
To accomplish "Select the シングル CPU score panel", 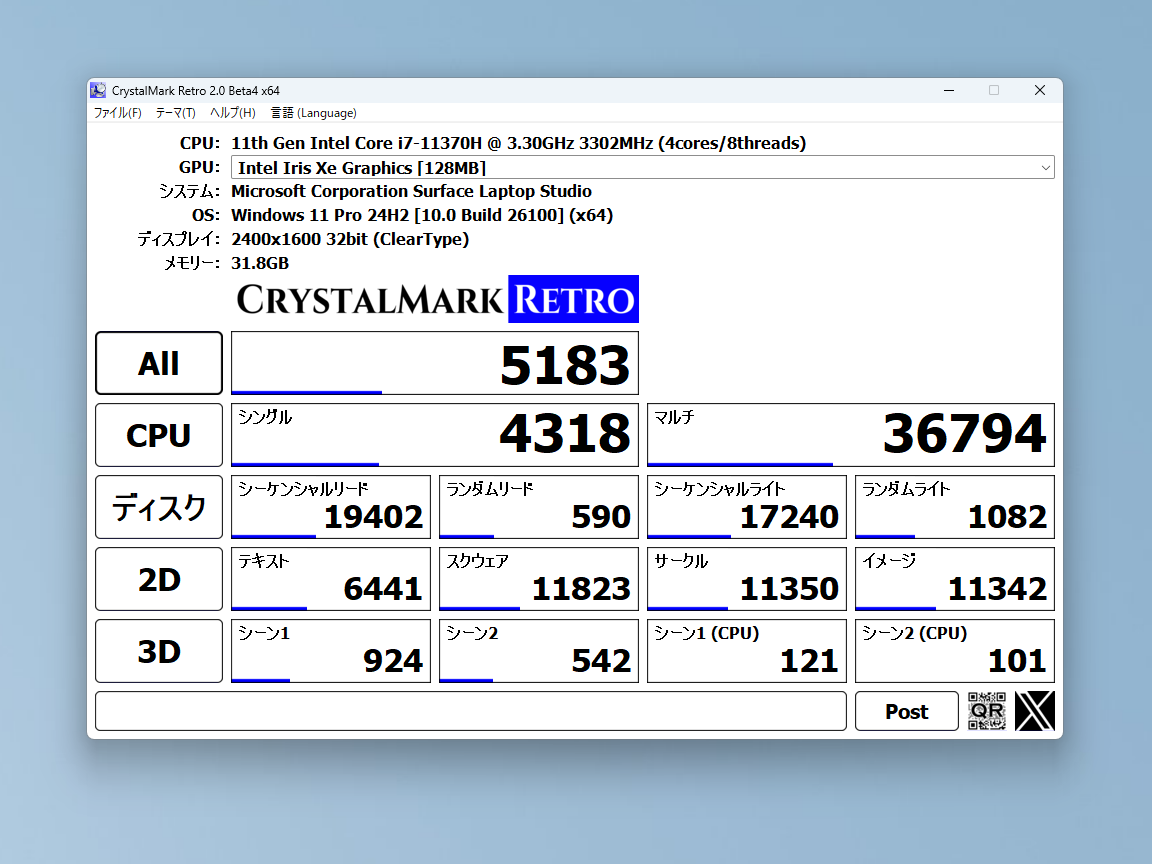I will [434, 435].
